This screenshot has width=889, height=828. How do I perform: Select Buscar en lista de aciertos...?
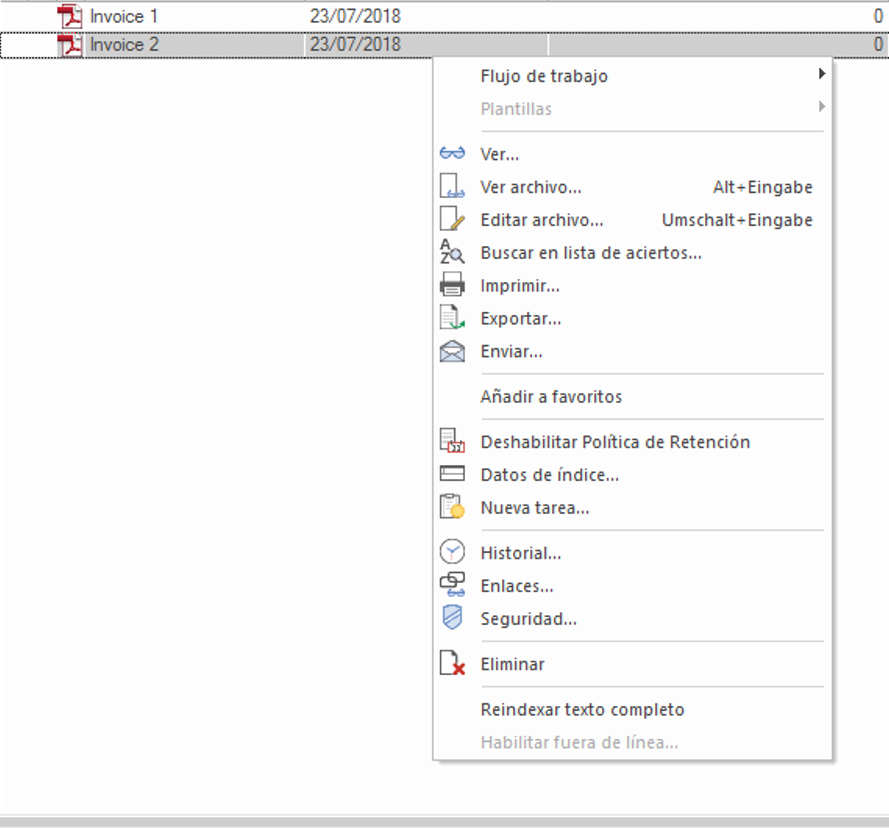(x=633, y=252)
